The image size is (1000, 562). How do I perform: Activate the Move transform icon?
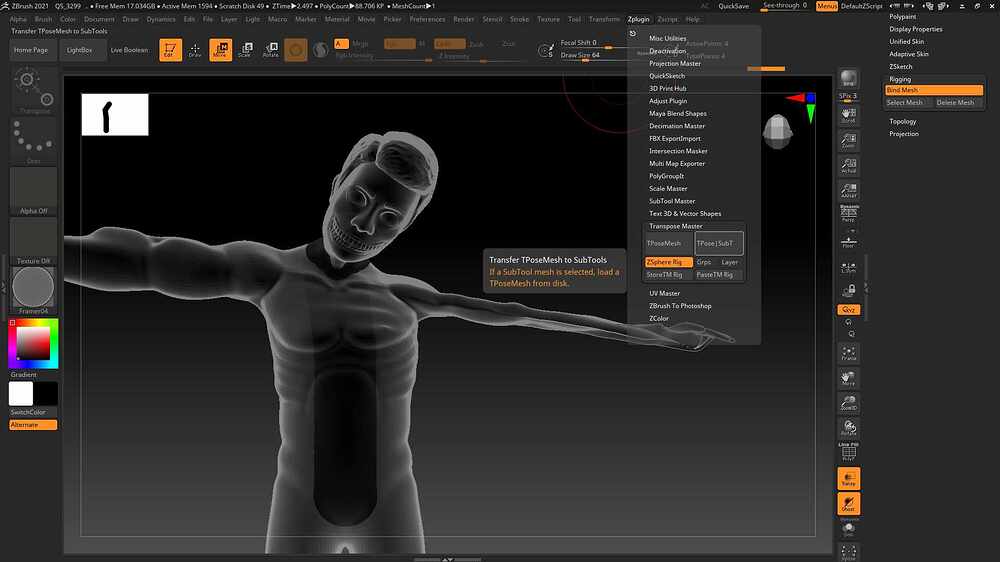coord(221,50)
